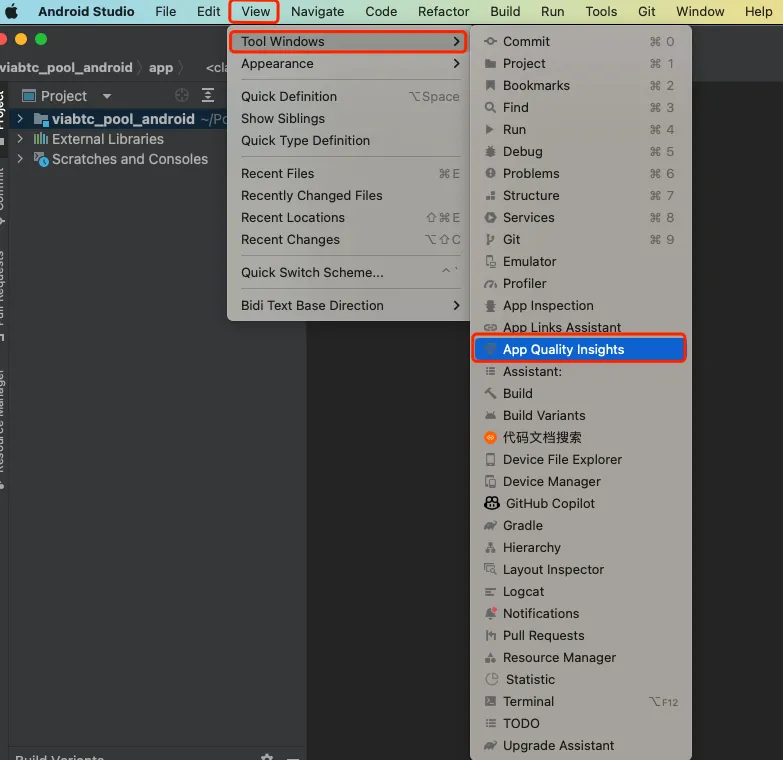Screen dimensions: 783x760
Task: Click the Notifications bell icon
Action: (490, 613)
